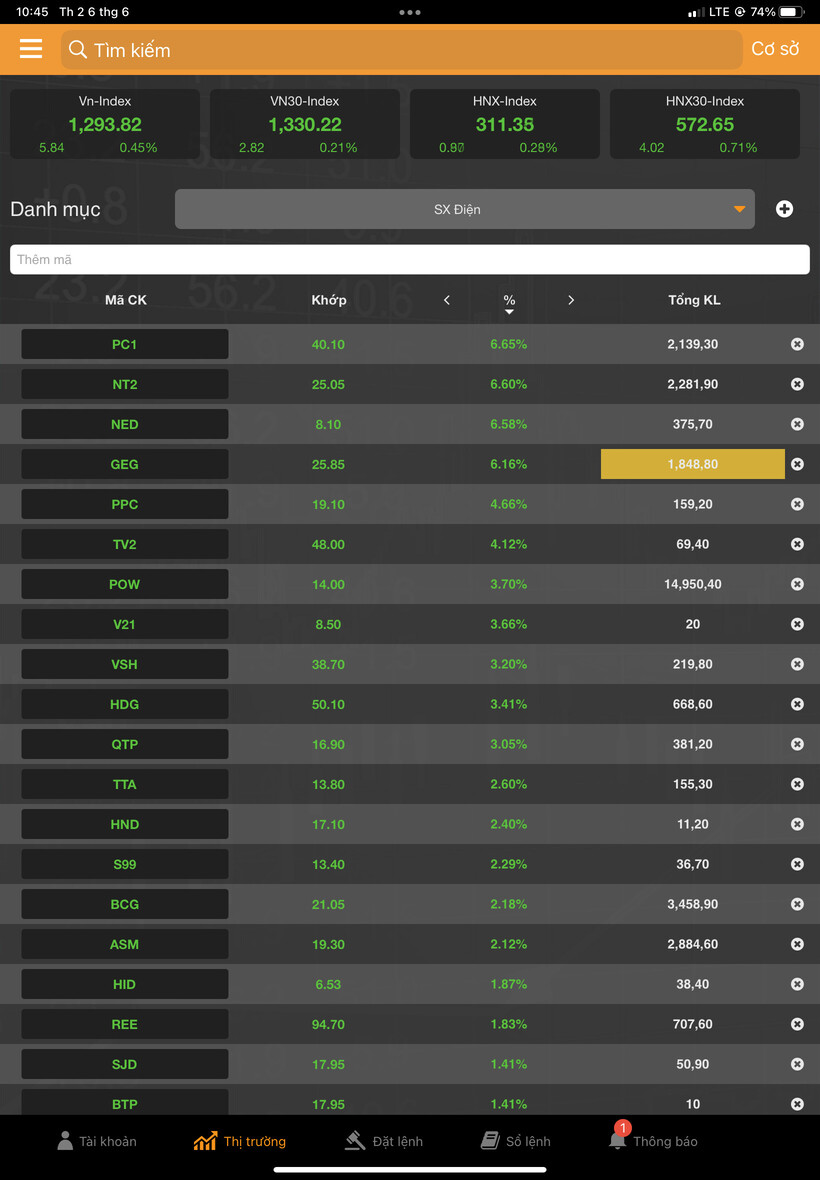Show next column with right chevron

coord(571,300)
